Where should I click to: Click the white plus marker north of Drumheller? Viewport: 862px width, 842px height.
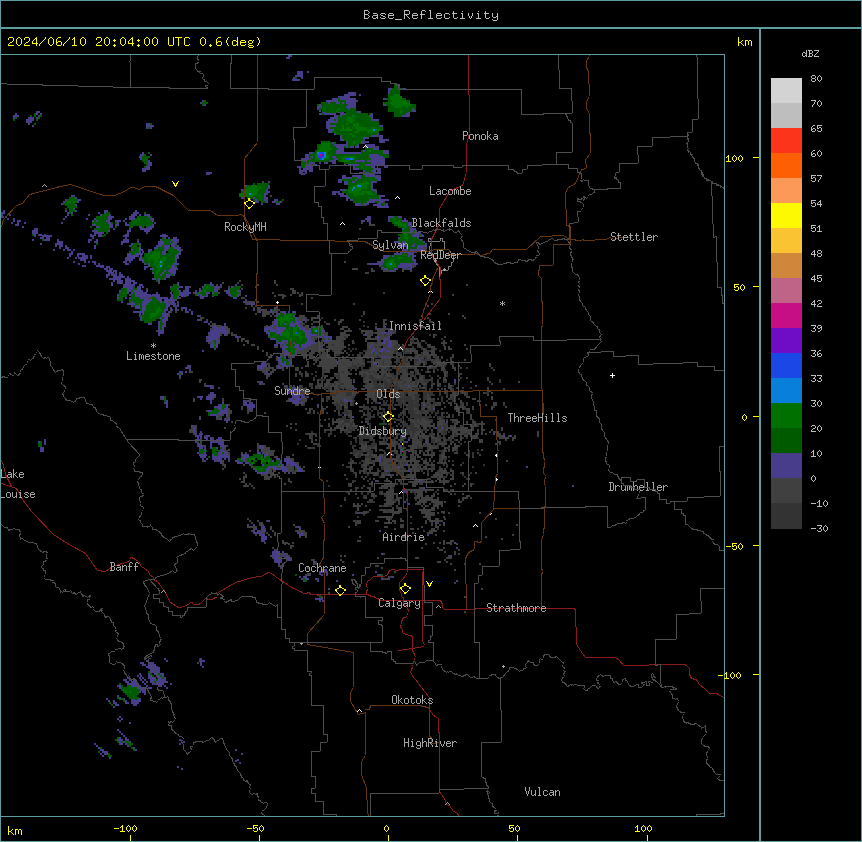click(x=612, y=375)
